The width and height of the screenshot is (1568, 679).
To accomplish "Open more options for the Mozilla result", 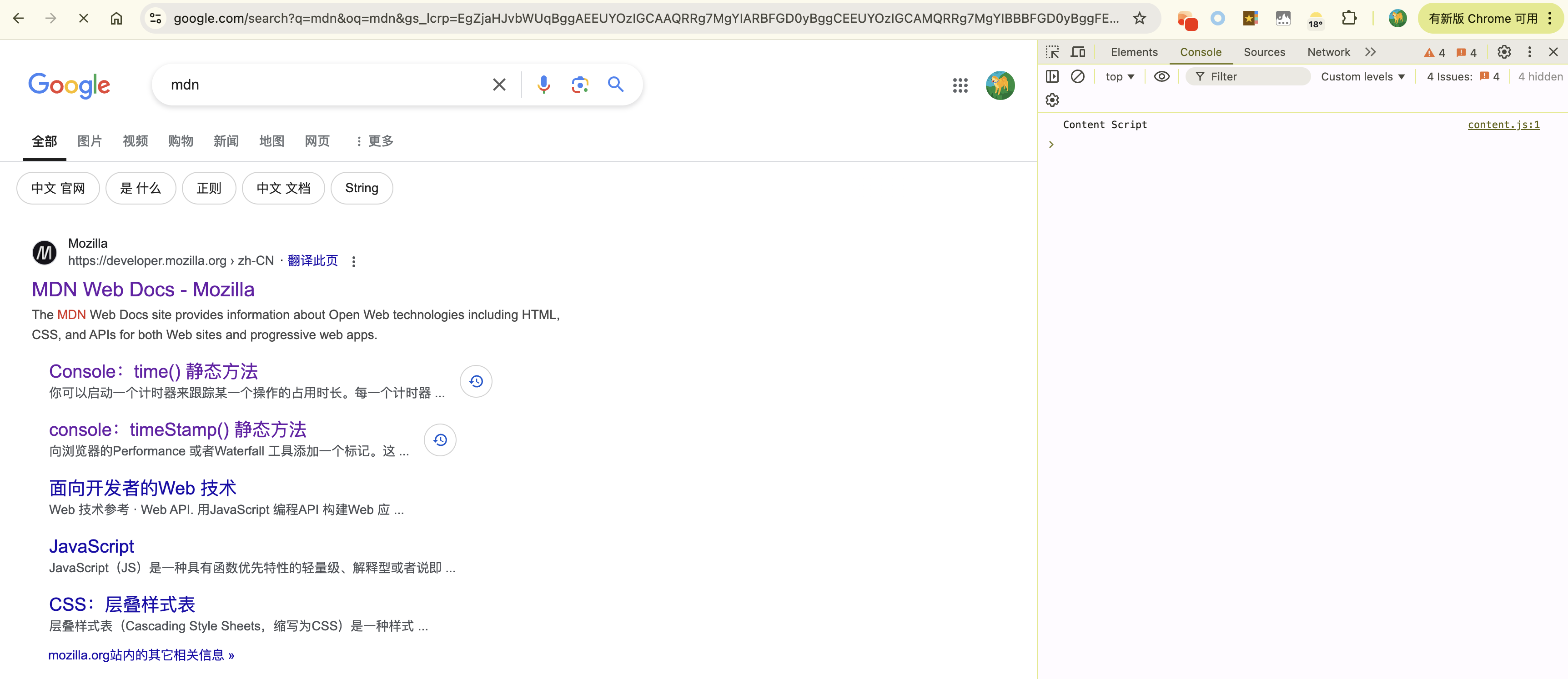I will 354,262.
